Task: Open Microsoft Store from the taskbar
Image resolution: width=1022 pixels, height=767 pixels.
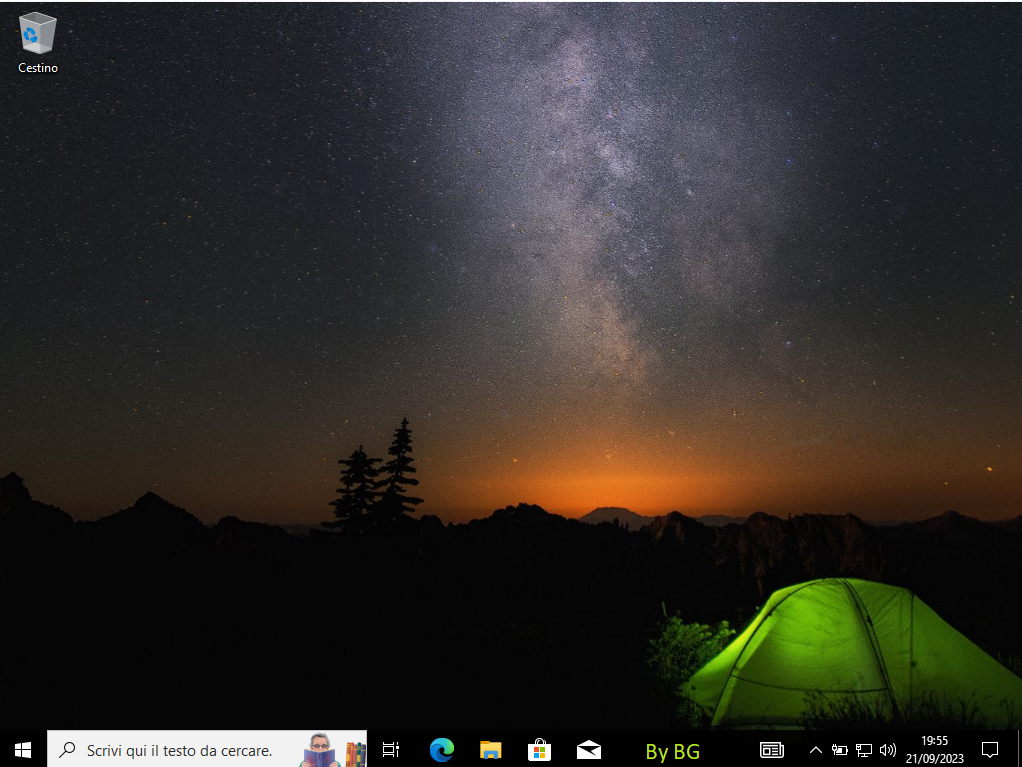Action: 540,750
